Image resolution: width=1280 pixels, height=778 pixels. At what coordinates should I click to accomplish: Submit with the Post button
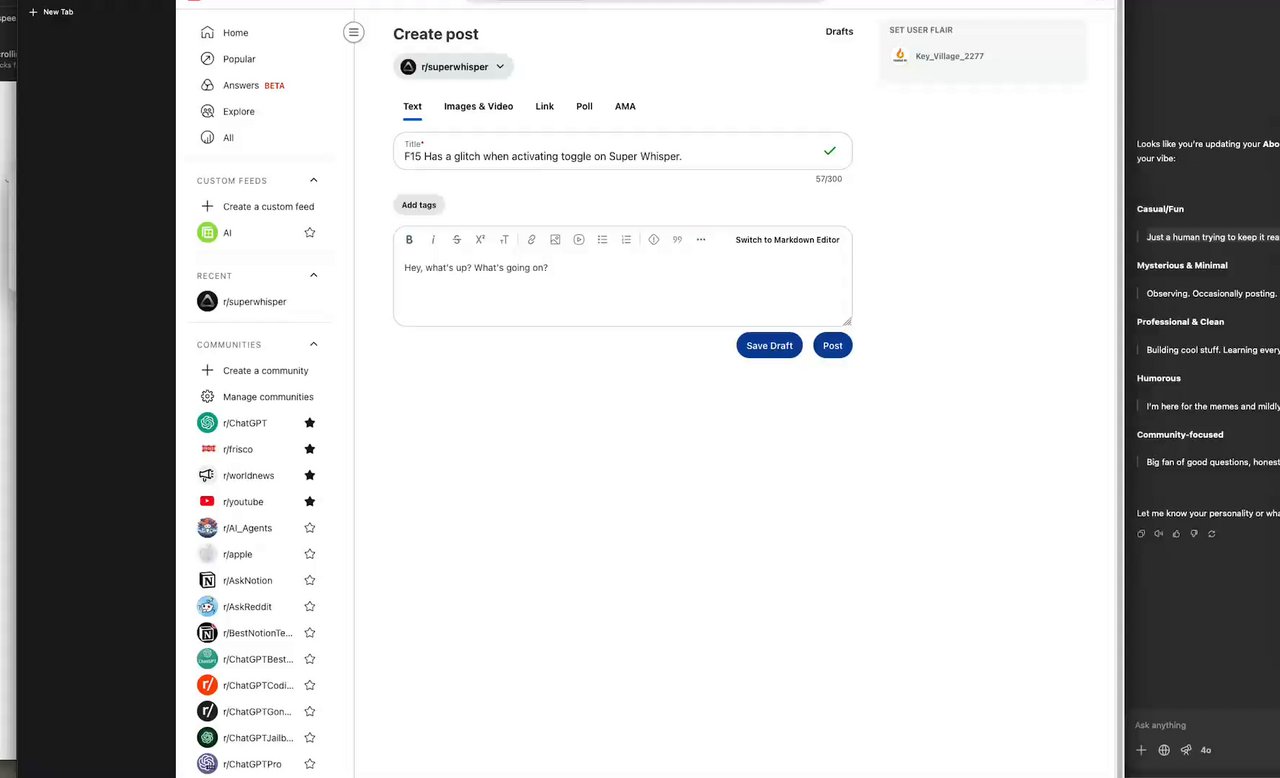point(833,345)
